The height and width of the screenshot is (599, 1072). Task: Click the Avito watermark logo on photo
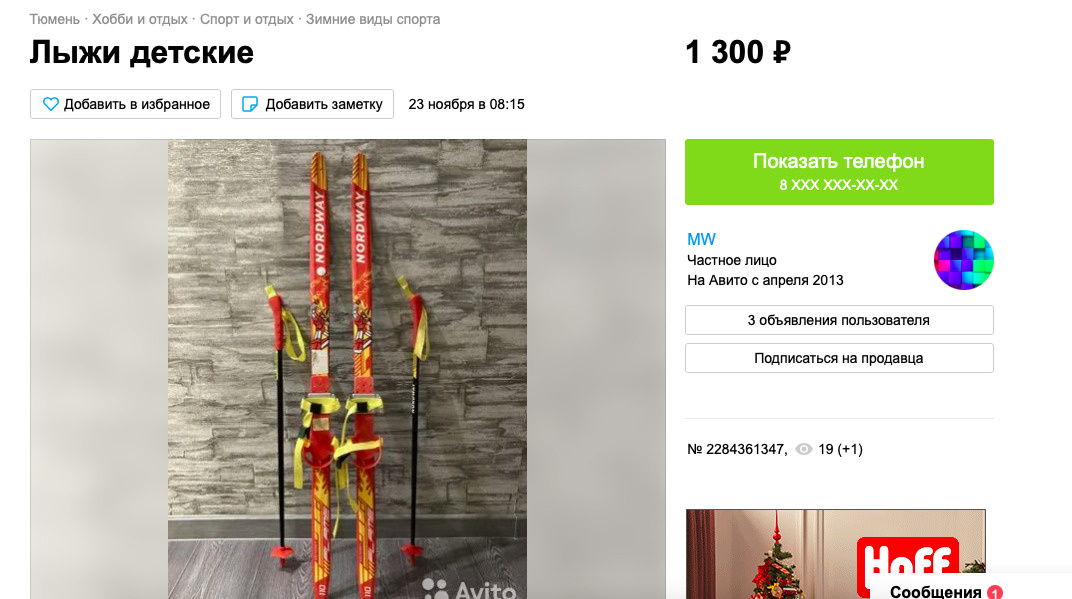(468, 588)
